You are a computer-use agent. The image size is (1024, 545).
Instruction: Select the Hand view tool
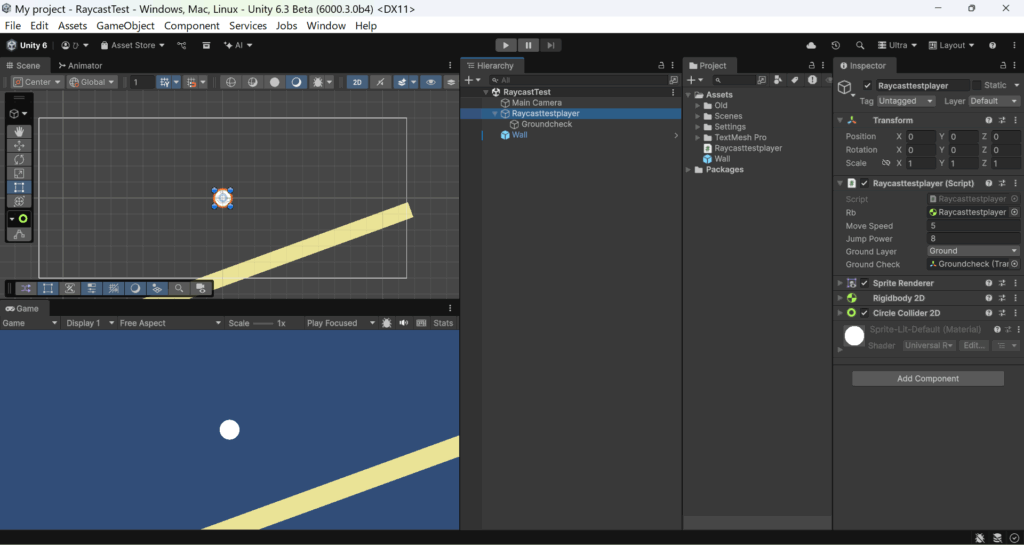click(x=20, y=131)
